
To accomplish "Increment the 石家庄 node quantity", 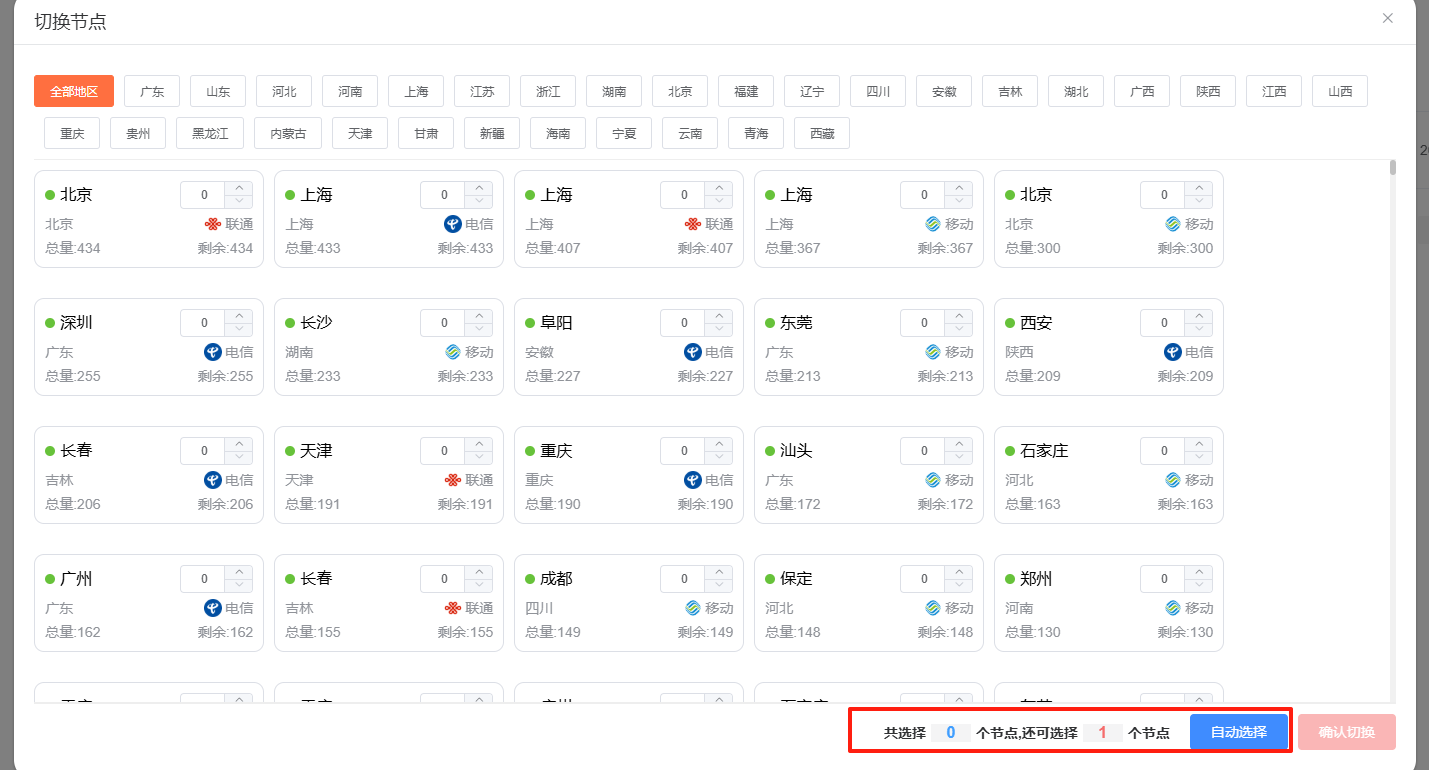I will point(1199,444).
